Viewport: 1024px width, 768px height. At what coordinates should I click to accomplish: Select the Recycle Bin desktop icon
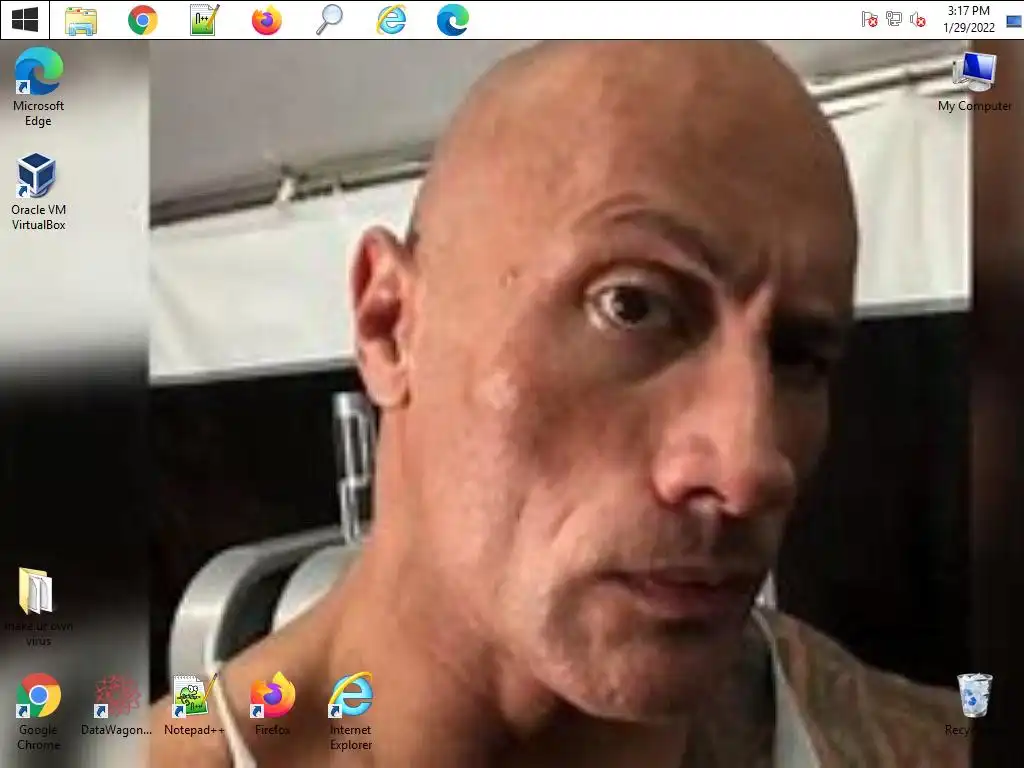(974, 705)
